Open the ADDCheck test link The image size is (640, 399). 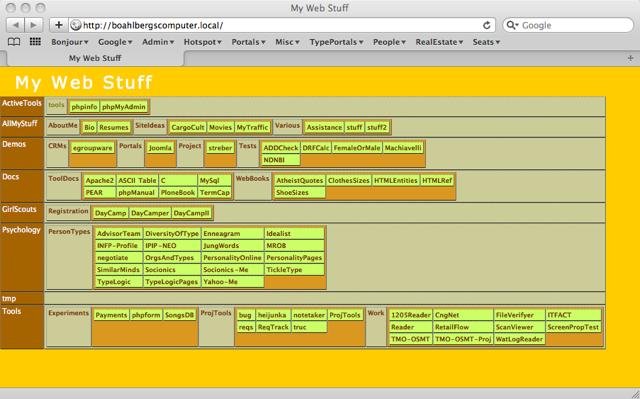coord(280,148)
